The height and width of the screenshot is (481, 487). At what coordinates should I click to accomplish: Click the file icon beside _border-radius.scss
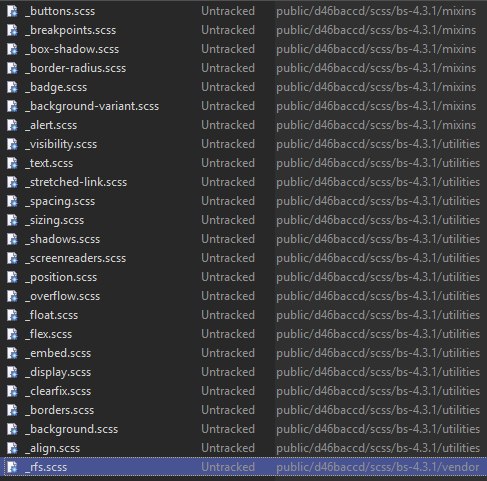pos(12,68)
